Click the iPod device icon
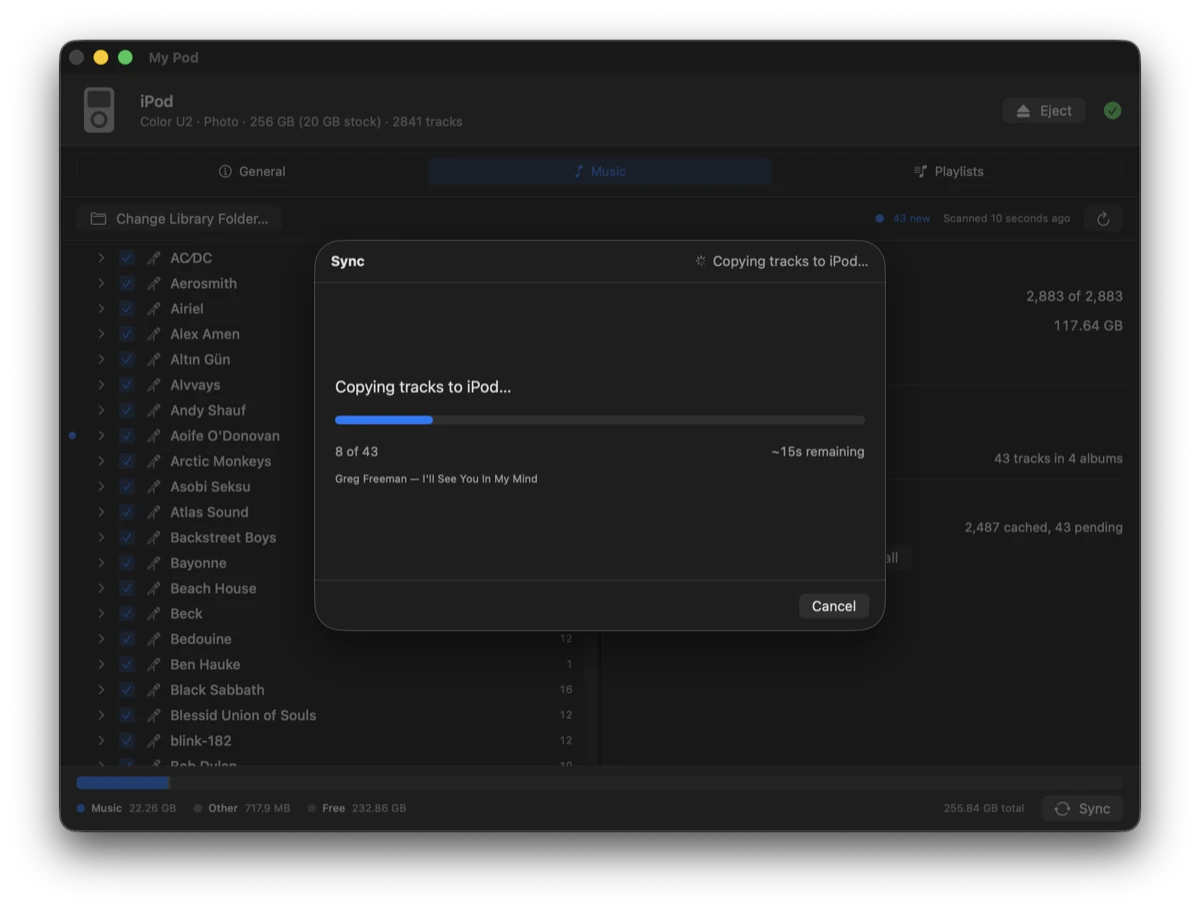This screenshot has height=910, width=1200. 99,110
